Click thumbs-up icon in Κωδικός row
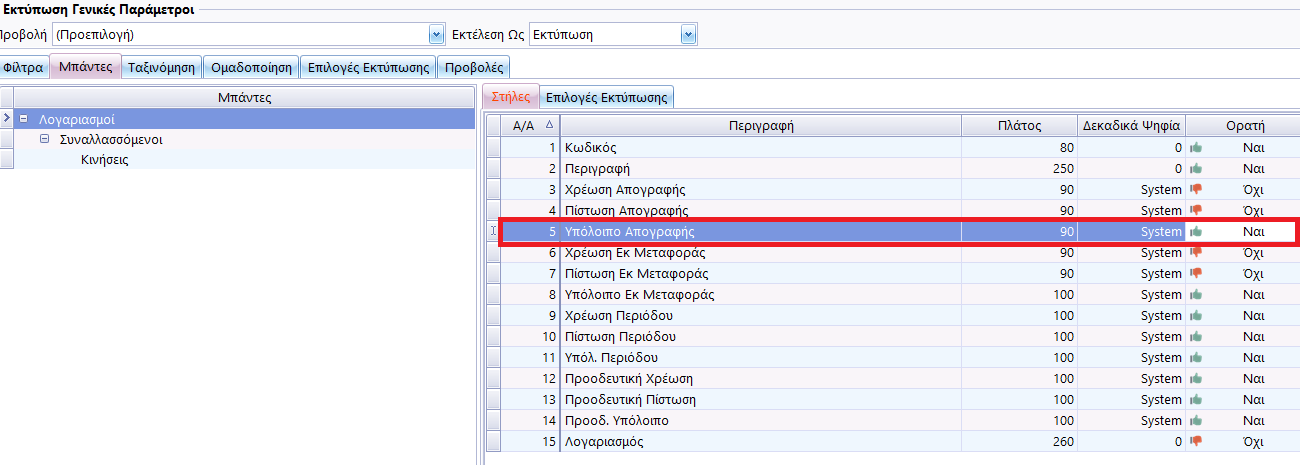 [1196, 148]
